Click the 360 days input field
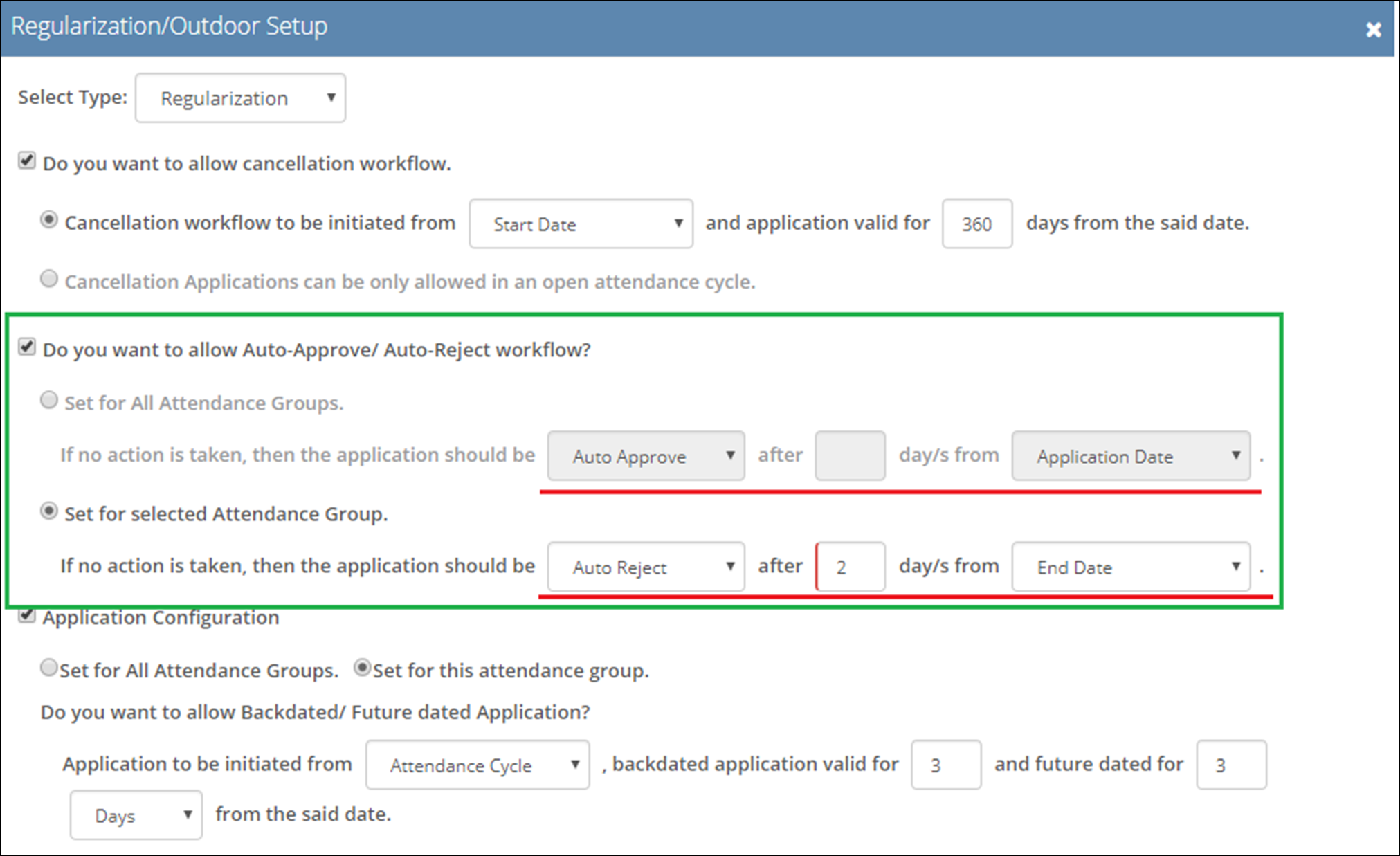The height and width of the screenshot is (856, 1400). (x=976, y=224)
